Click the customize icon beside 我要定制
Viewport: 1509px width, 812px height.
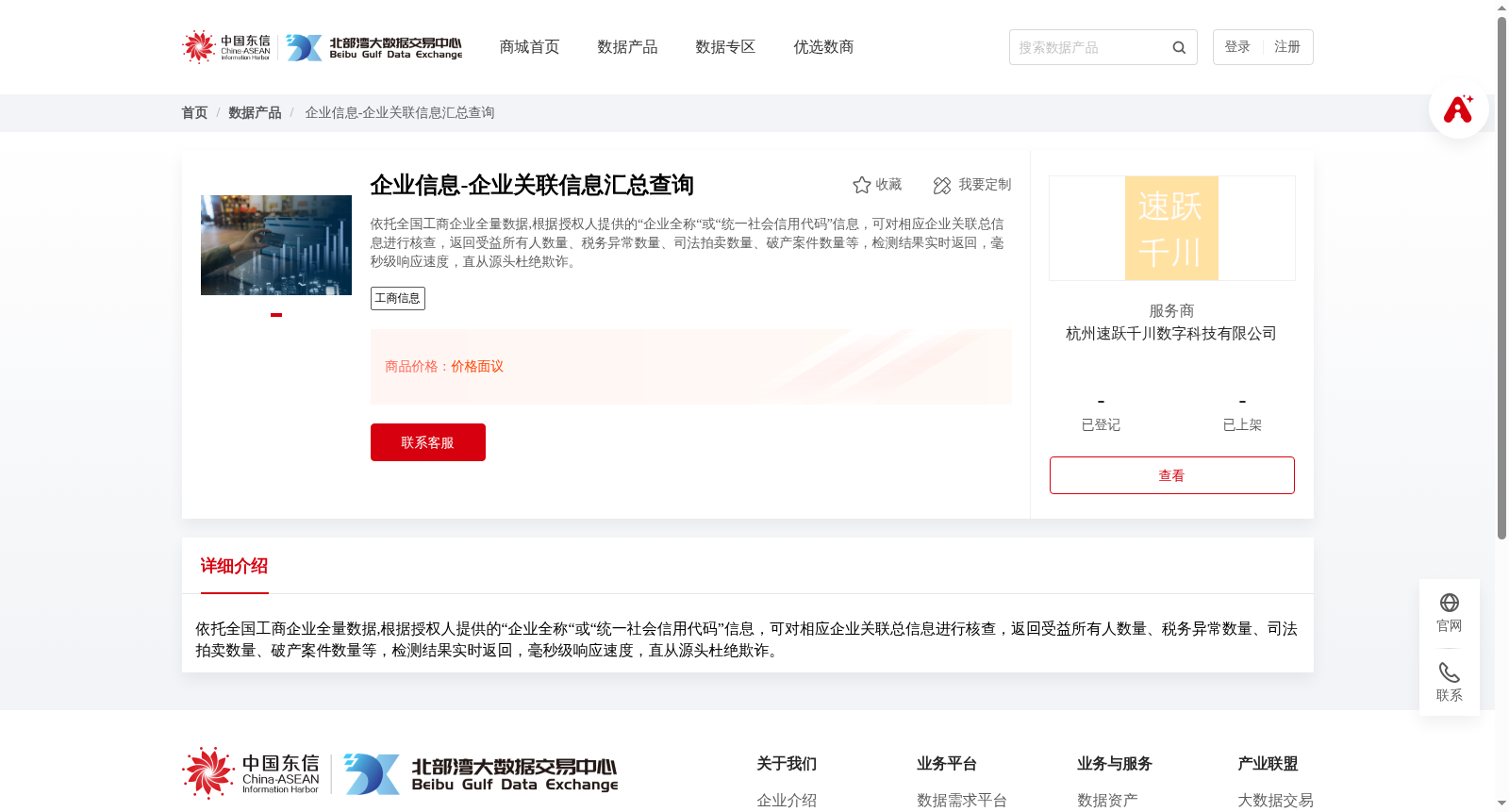942,185
